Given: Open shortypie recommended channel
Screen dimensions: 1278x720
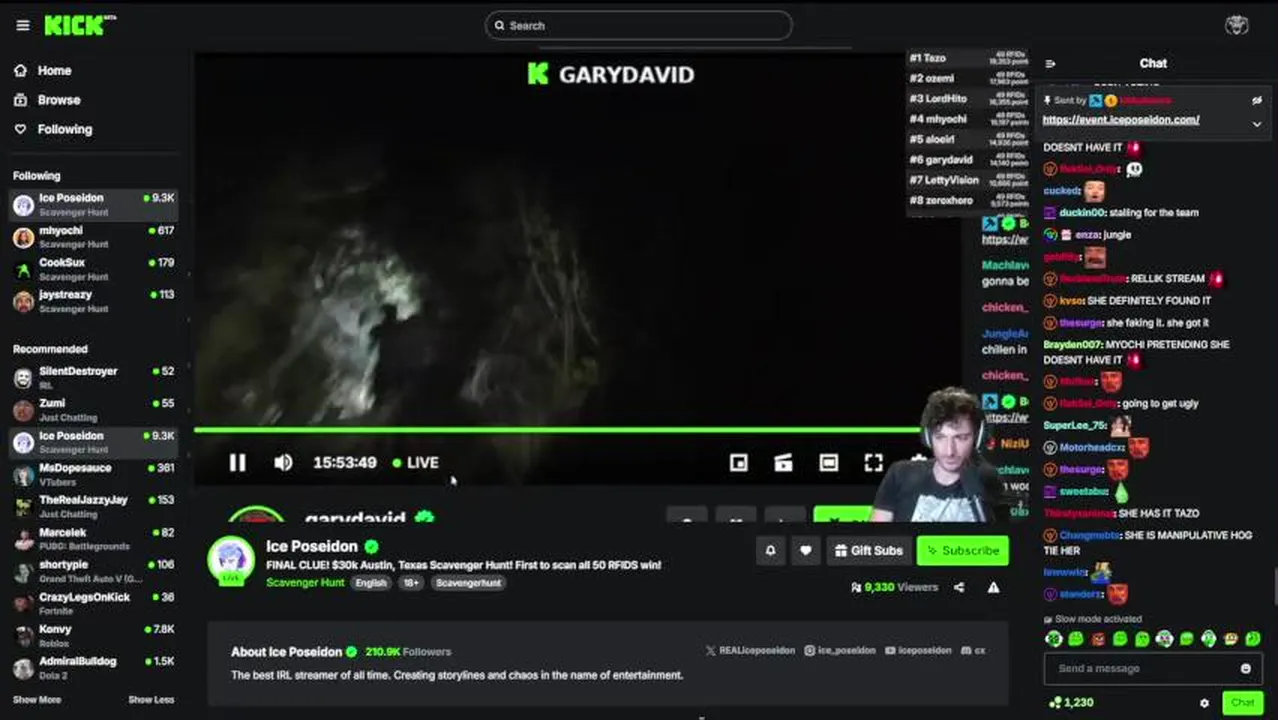Looking at the screenshot, I should [93, 571].
